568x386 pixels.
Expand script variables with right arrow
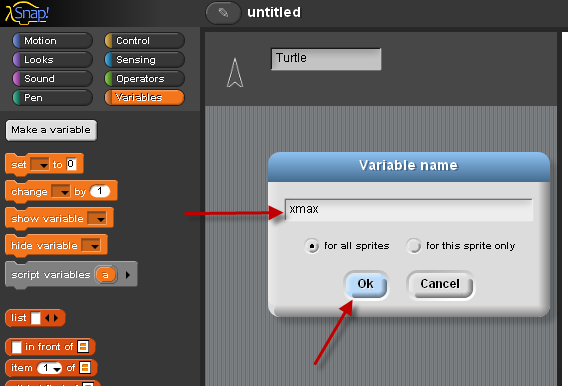(128, 275)
